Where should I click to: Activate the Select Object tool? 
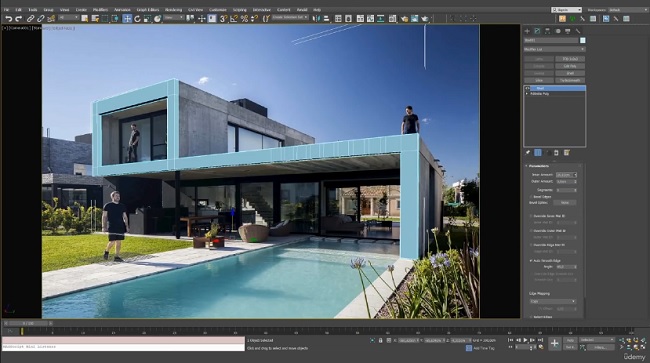pos(85,19)
